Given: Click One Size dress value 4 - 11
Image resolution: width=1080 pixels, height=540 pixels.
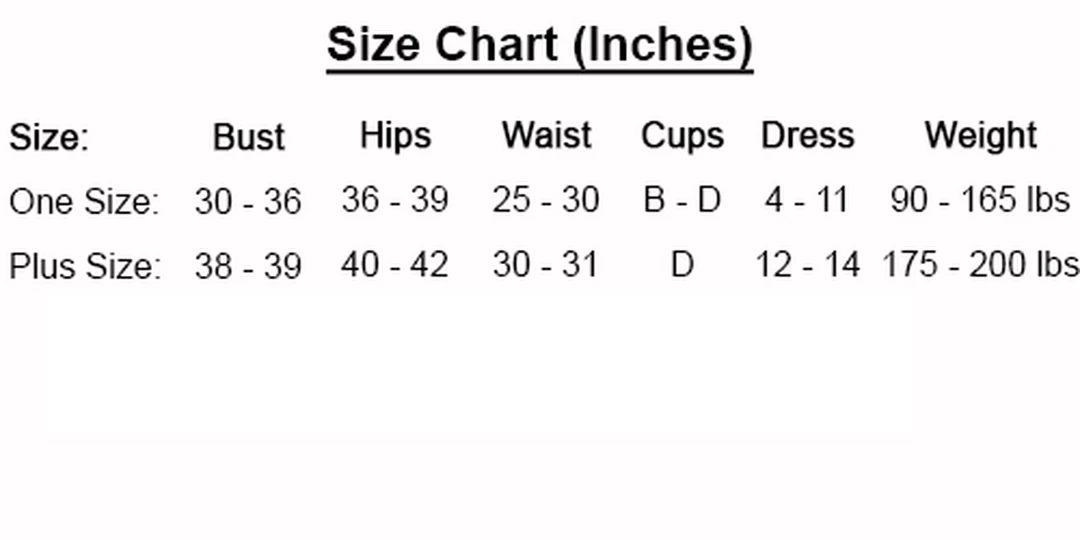Looking at the screenshot, I should (x=806, y=200).
